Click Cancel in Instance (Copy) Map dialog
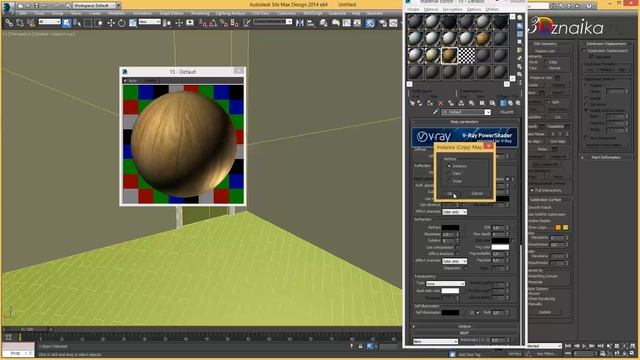The image size is (640, 360). coord(477,193)
